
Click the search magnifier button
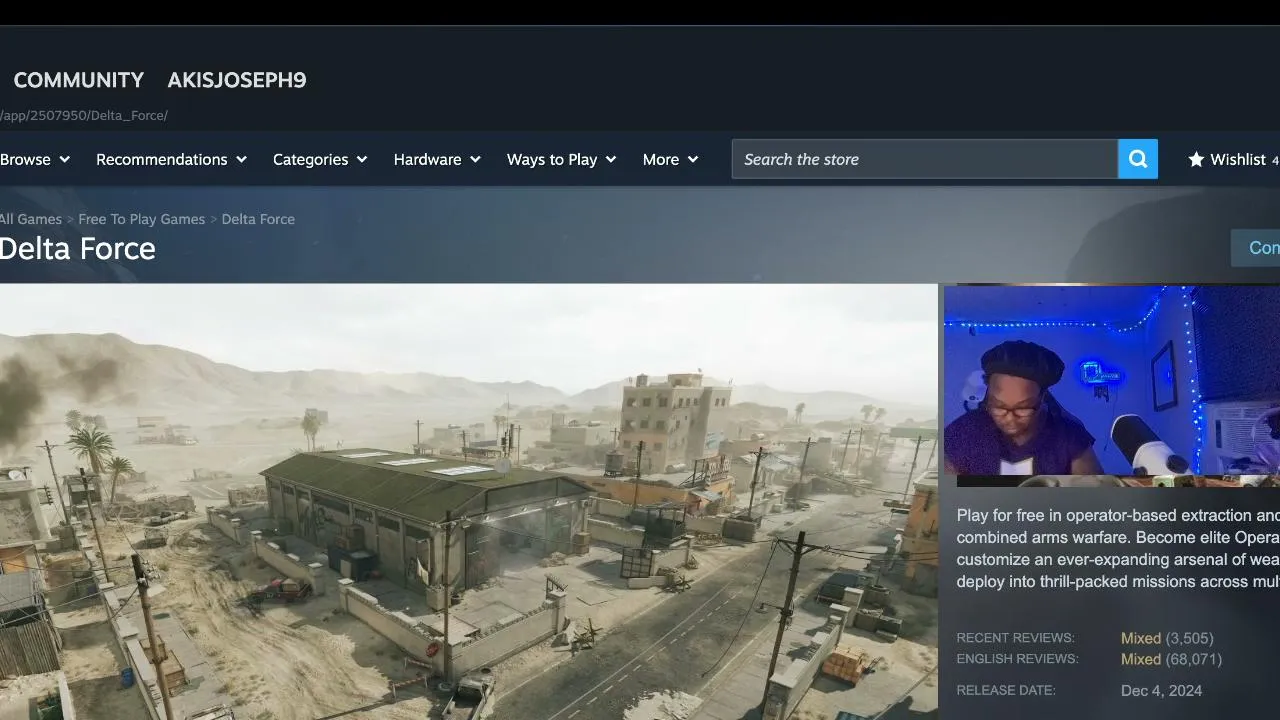click(1138, 159)
